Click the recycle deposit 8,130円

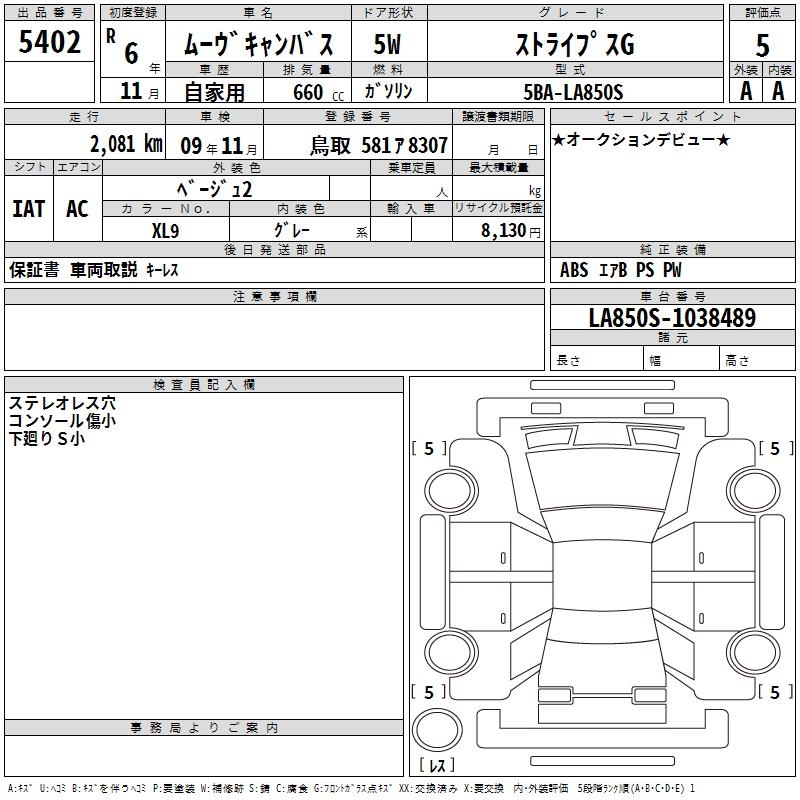point(511,231)
